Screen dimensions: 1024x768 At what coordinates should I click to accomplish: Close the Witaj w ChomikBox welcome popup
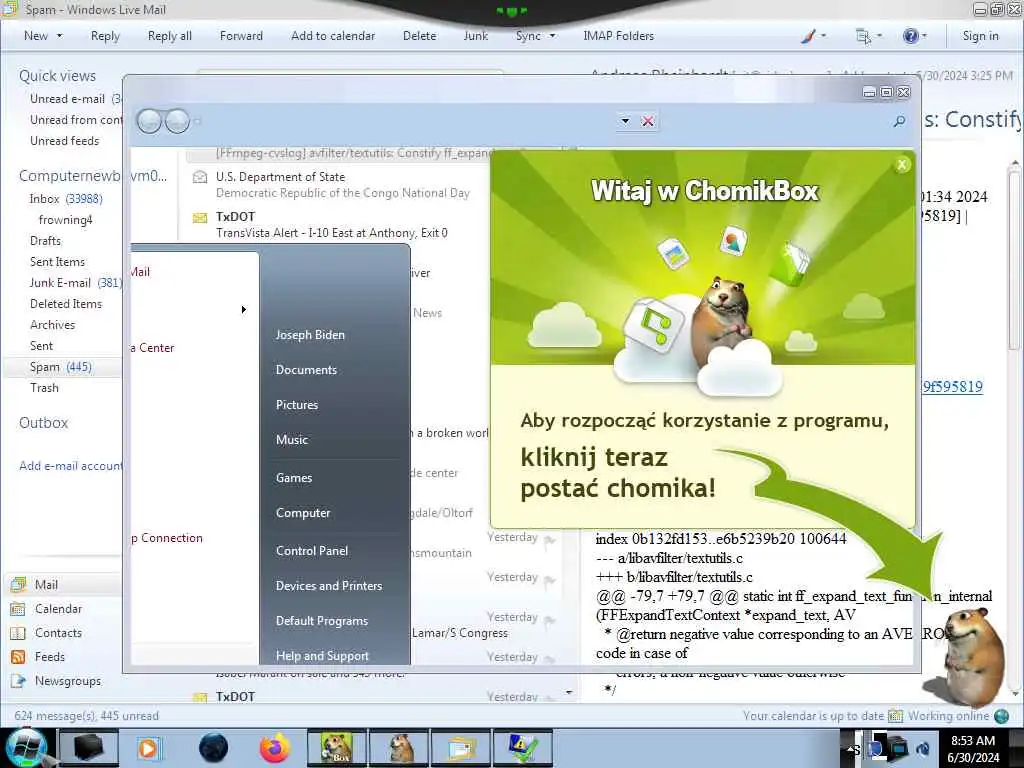[x=902, y=165]
